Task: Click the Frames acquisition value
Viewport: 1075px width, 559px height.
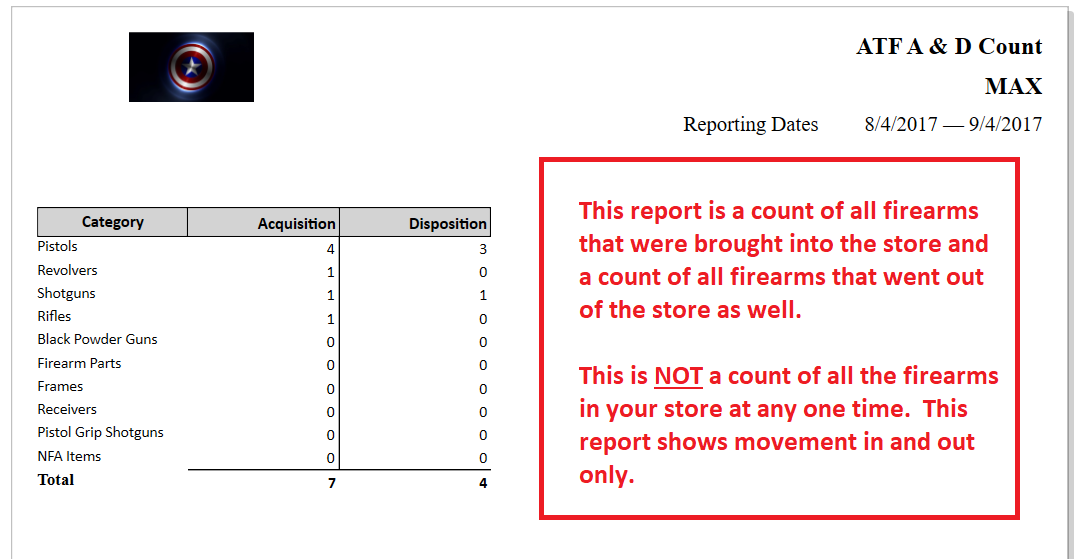Action: [331, 389]
